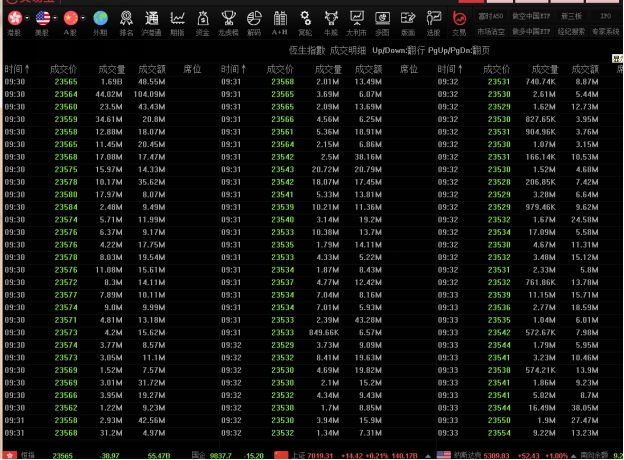Launch the red 交易 trading icon

coord(458,19)
